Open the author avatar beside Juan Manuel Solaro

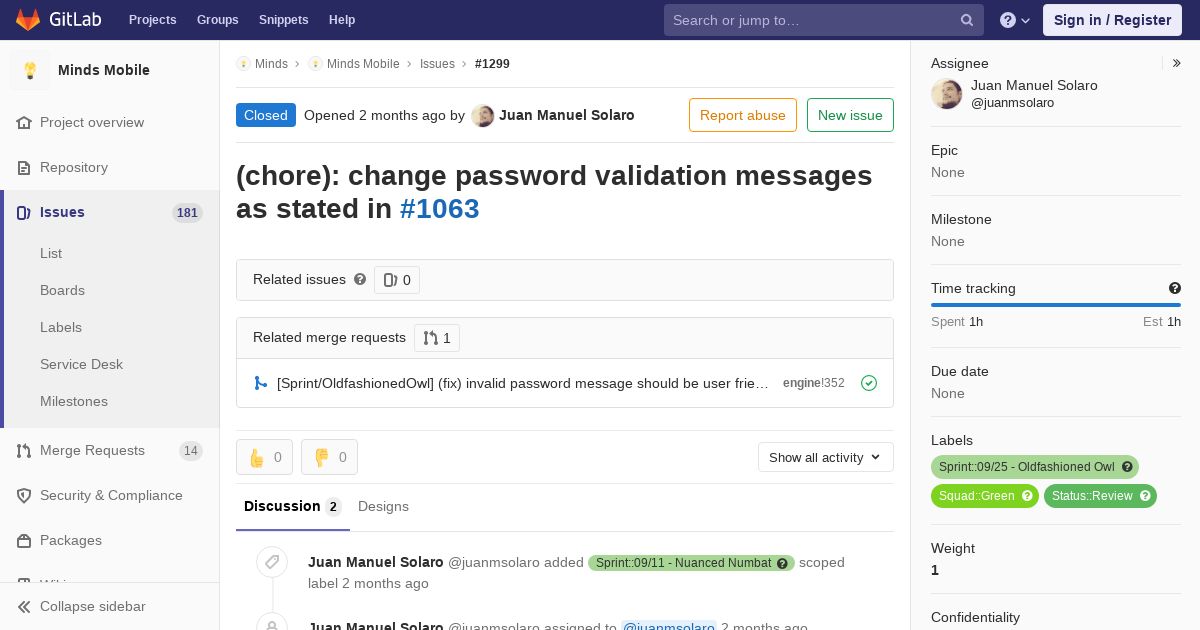(483, 115)
